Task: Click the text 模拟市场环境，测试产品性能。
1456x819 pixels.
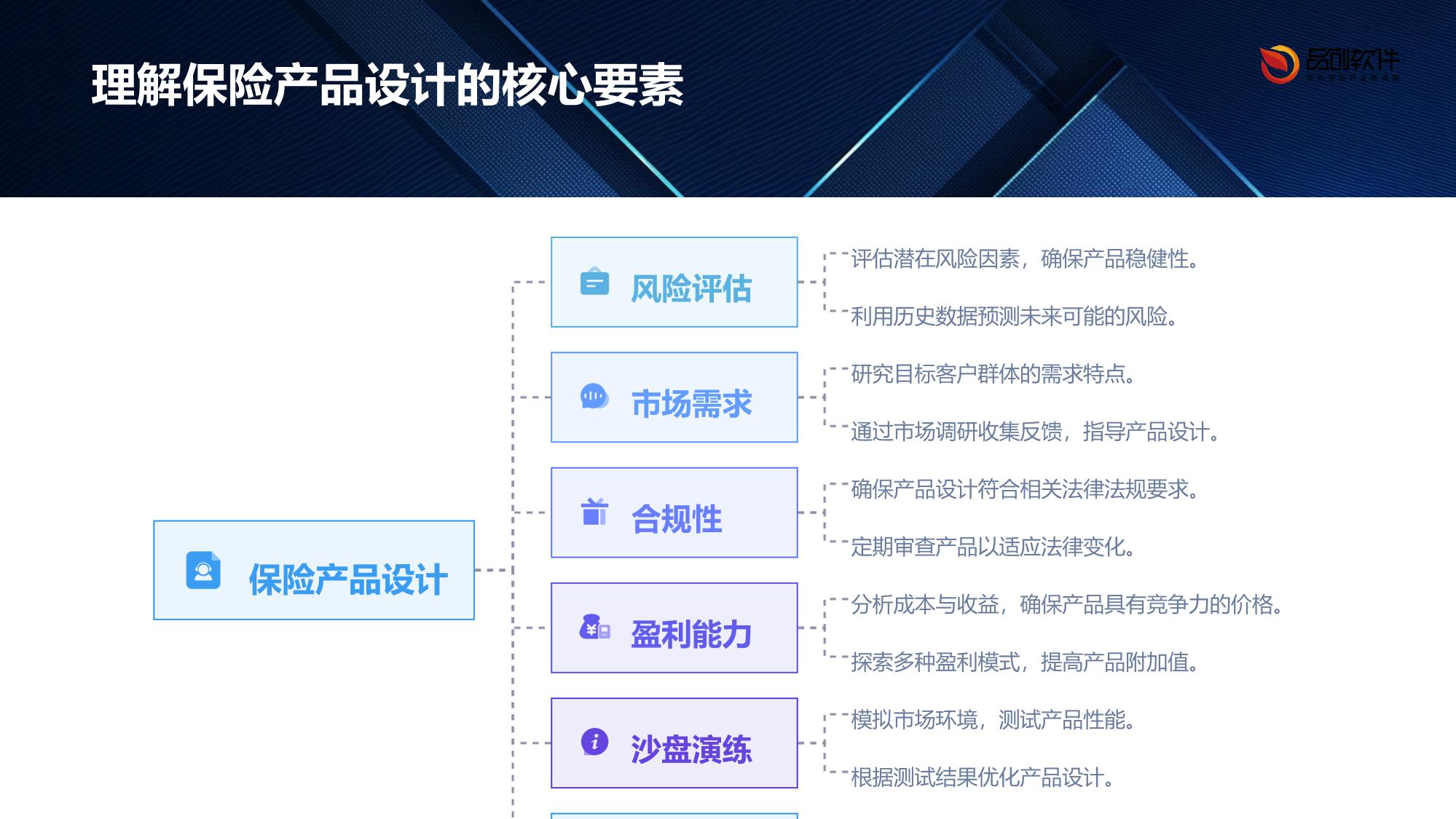Action: click(993, 720)
